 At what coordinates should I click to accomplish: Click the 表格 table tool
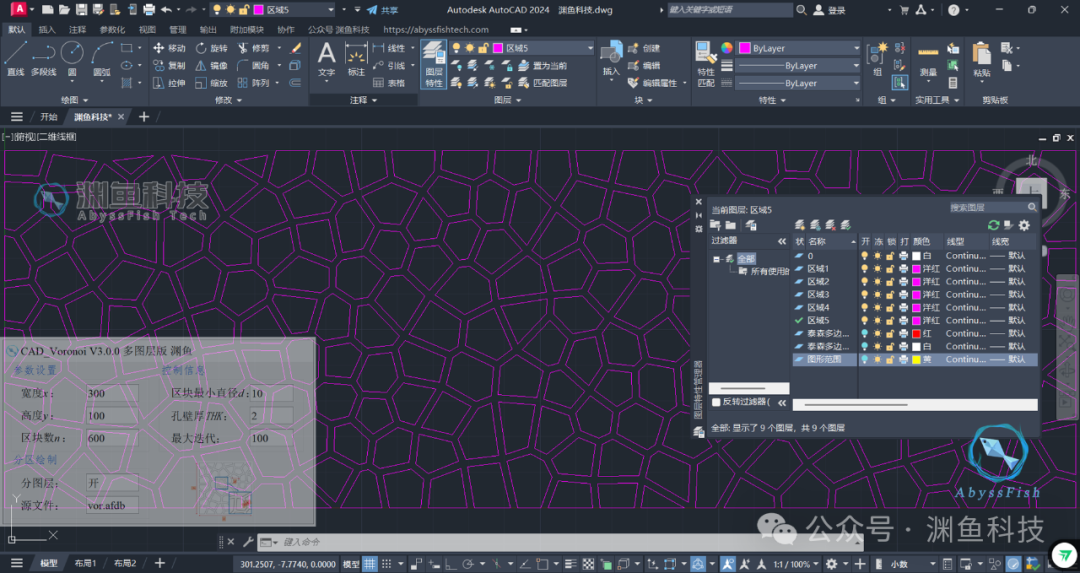[389, 83]
